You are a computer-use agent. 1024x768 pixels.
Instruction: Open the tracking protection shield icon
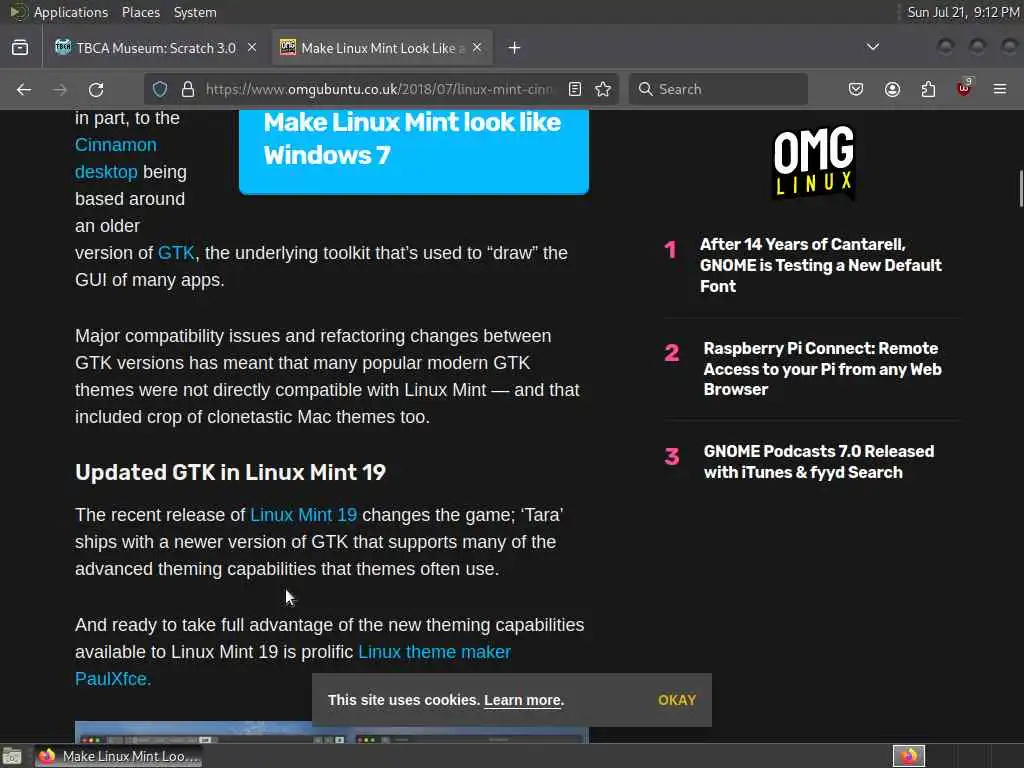[160, 89]
